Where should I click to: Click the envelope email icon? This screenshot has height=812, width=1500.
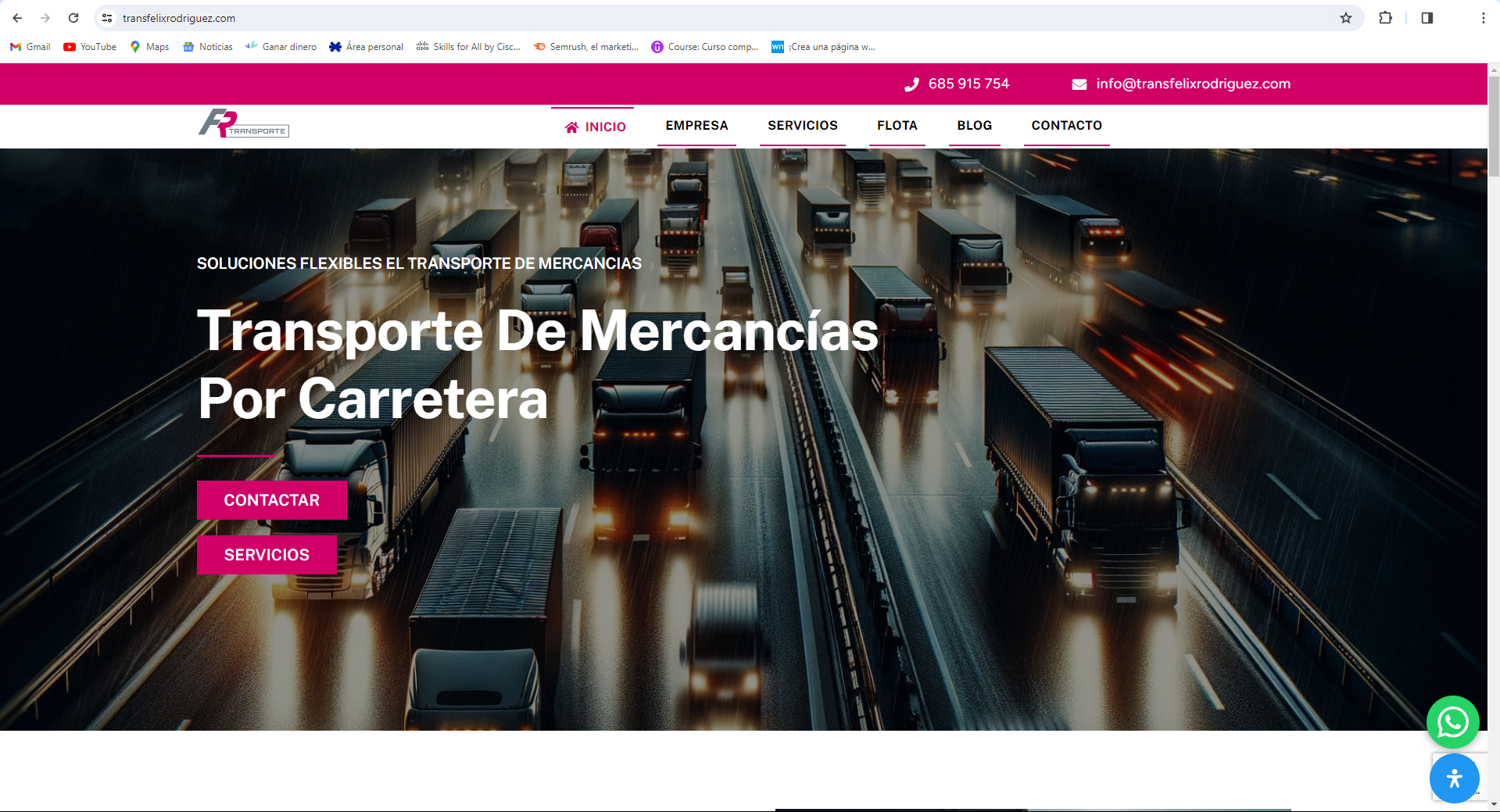1079,84
